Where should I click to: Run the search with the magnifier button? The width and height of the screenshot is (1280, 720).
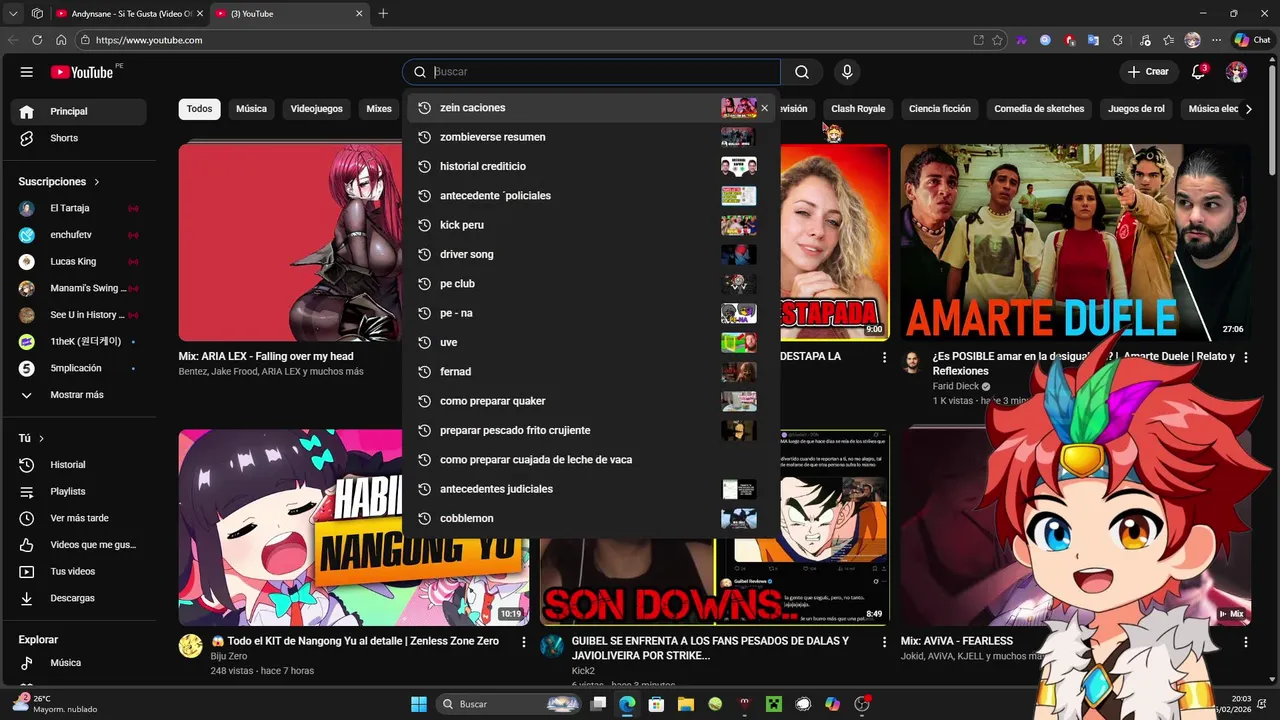click(802, 72)
